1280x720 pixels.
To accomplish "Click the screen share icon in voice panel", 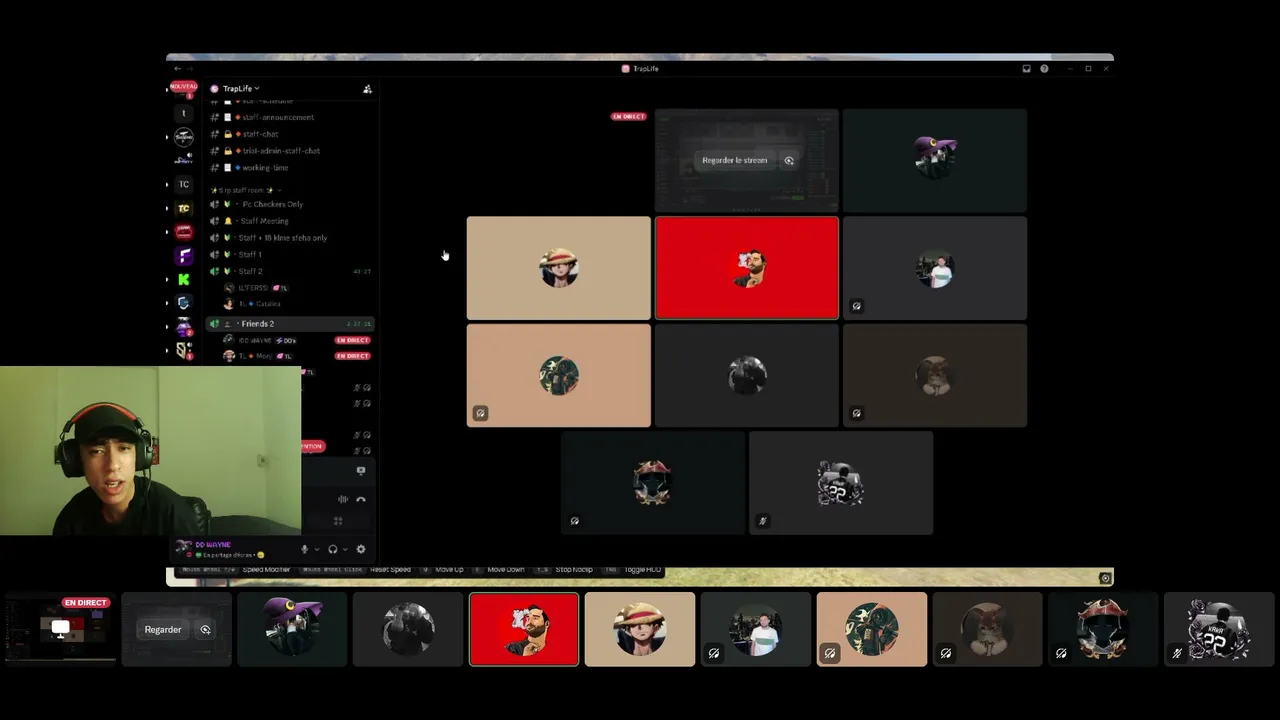I will click(x=361, y=470).
